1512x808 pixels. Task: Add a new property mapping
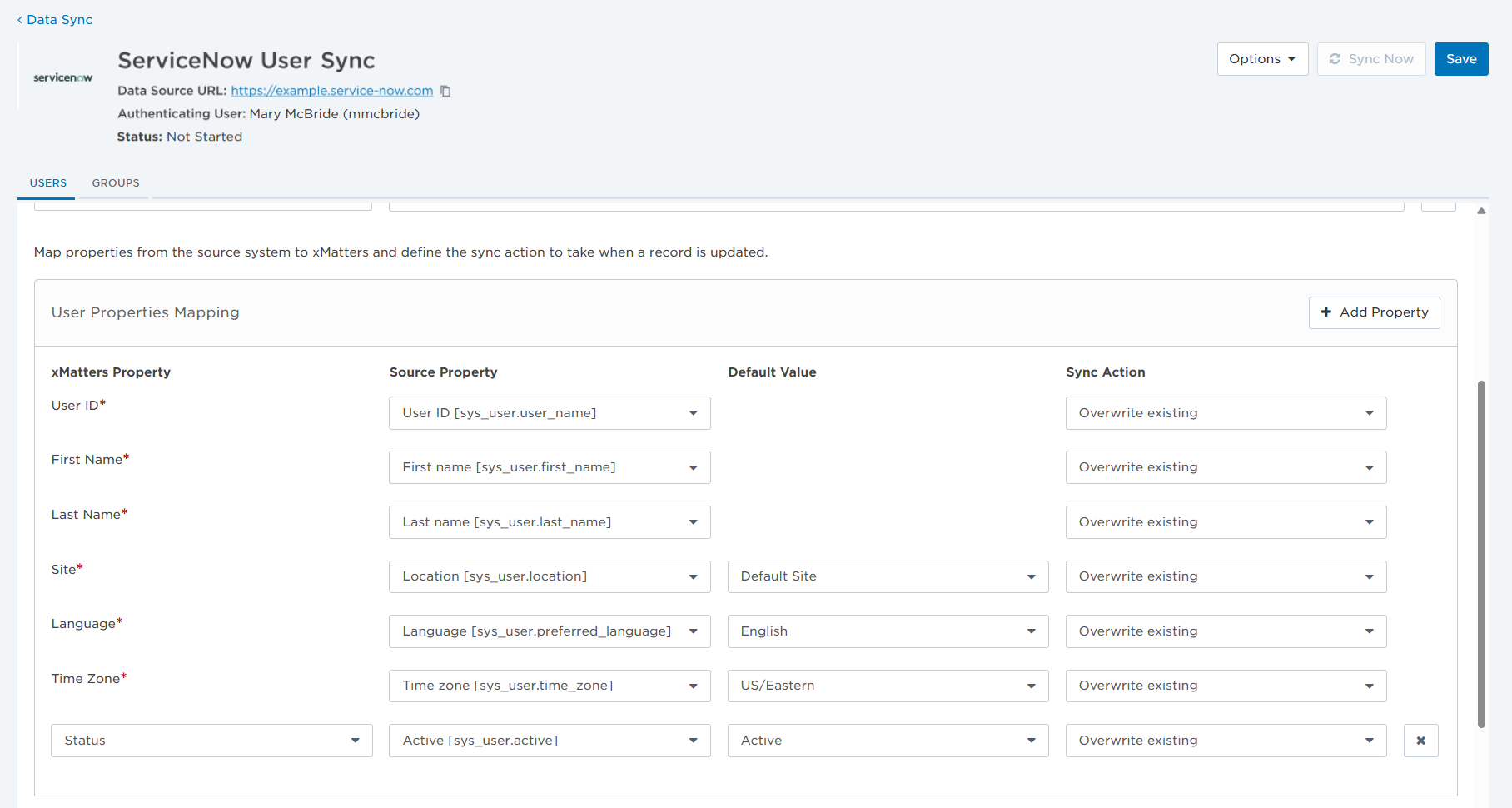1374,312
